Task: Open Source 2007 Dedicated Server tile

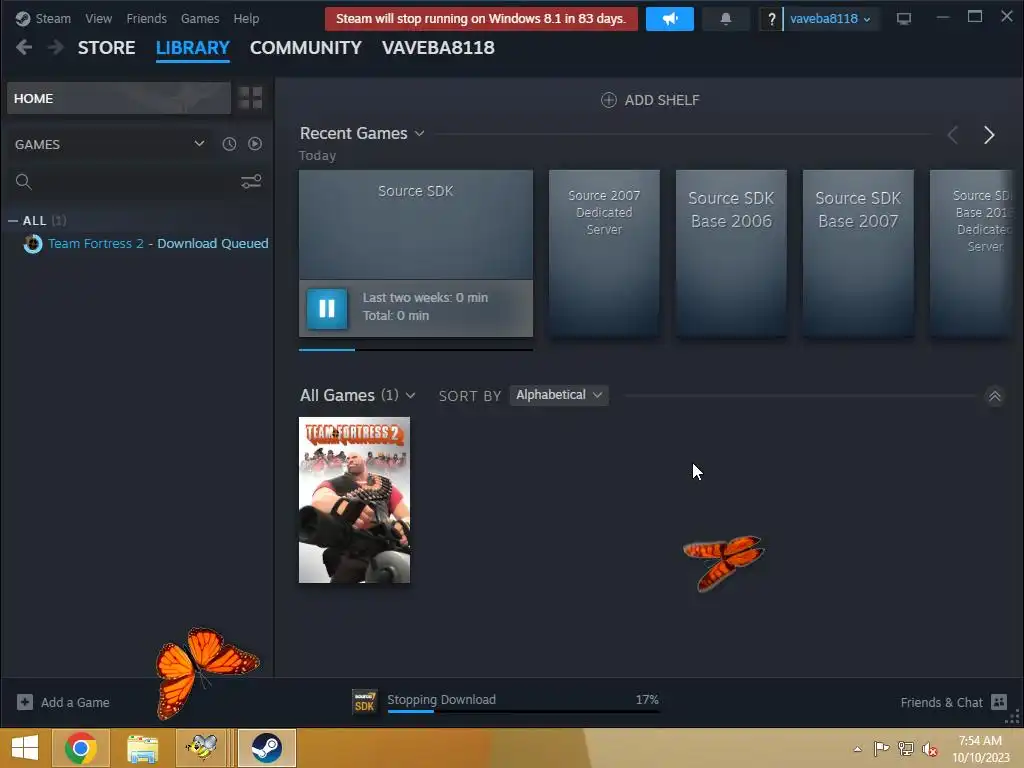Action: click(x=604, y=253)
